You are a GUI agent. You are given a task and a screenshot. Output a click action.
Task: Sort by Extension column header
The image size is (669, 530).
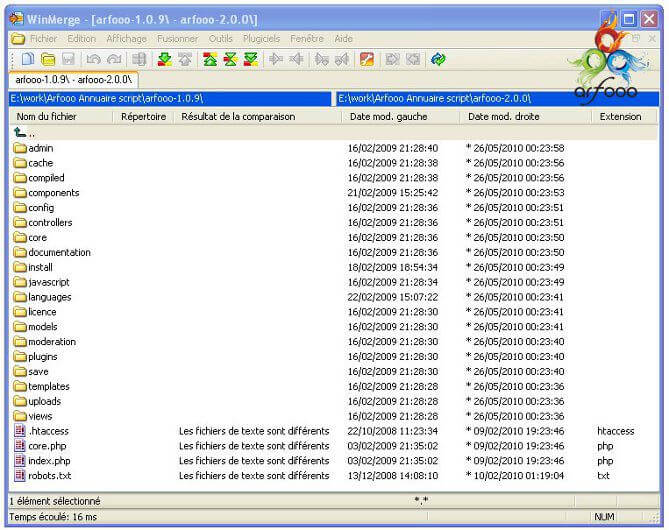624,116
